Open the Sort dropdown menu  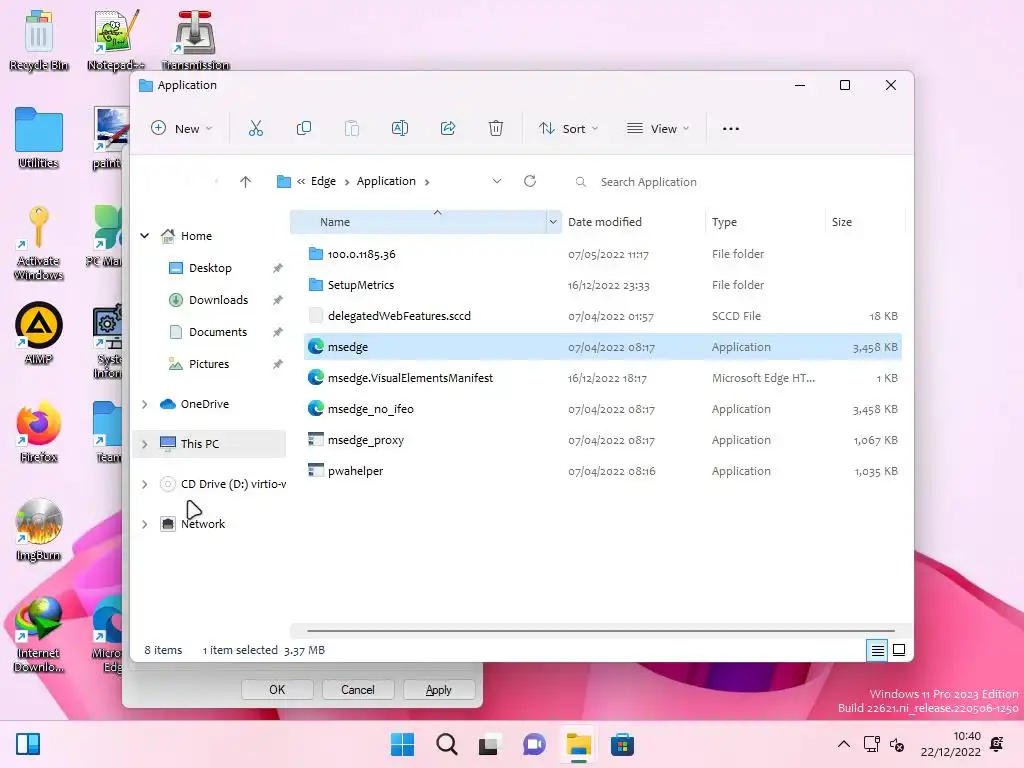coord(568,129)
